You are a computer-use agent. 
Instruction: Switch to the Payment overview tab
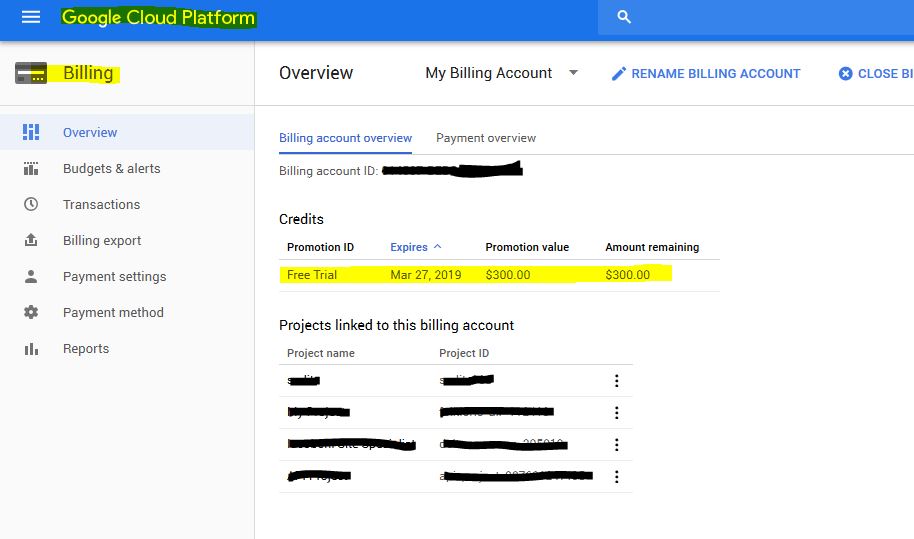(x=486, y=138)
